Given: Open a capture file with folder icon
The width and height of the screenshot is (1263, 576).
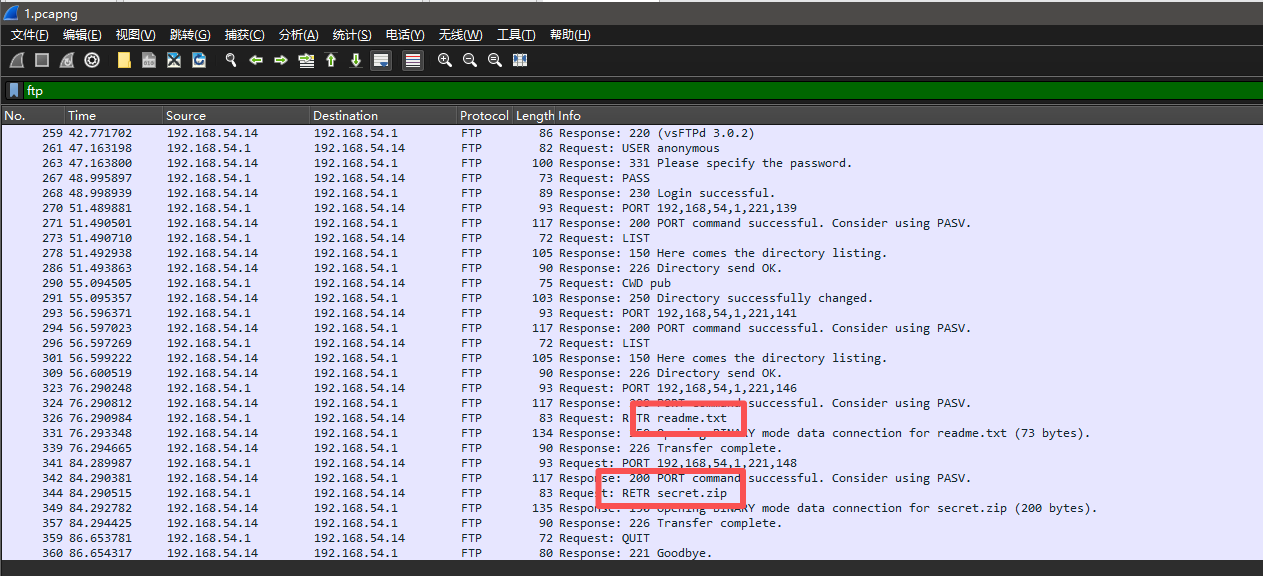Looking at the screenshot, I should point(124,60).
